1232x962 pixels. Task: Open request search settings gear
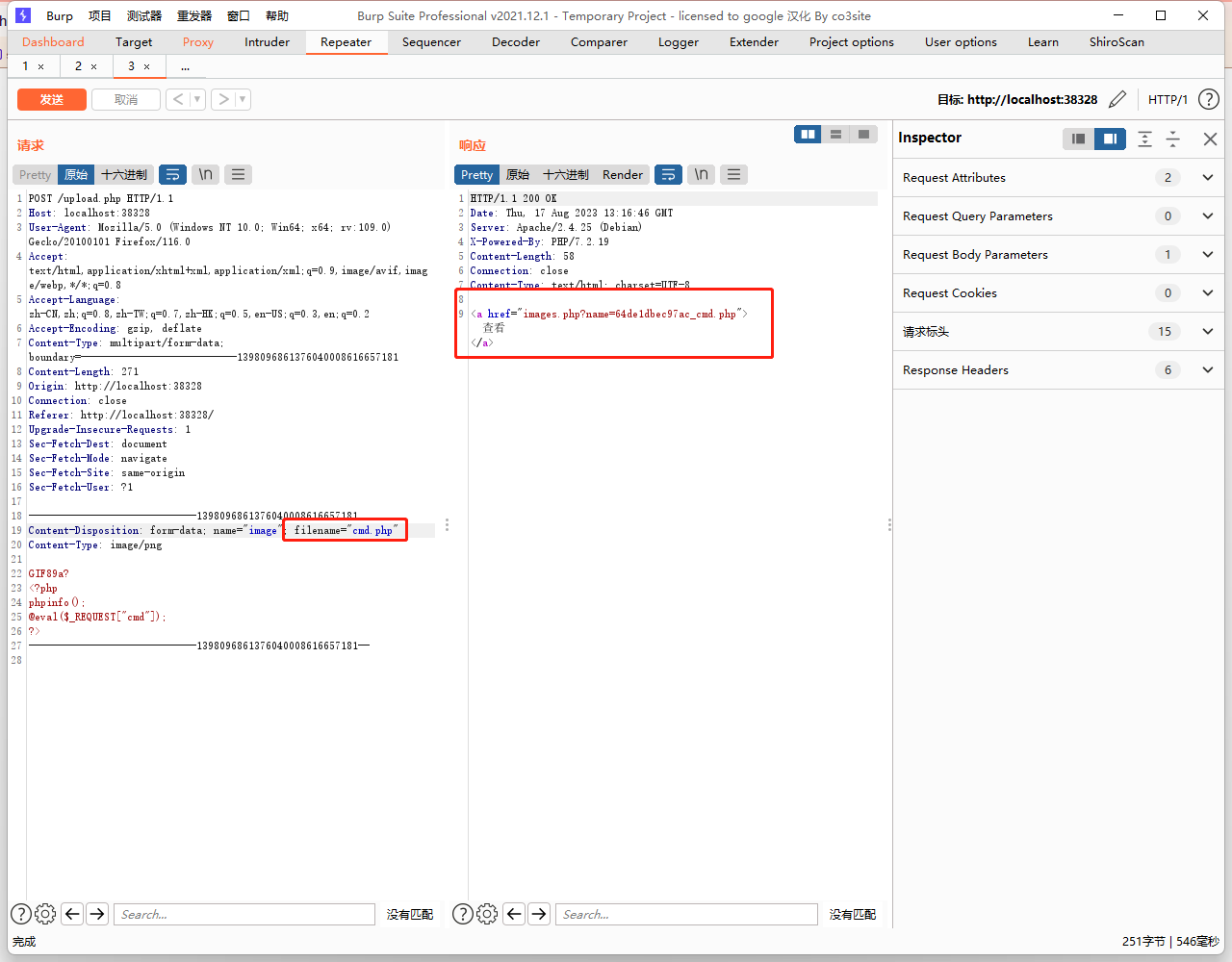click(45, 914)
